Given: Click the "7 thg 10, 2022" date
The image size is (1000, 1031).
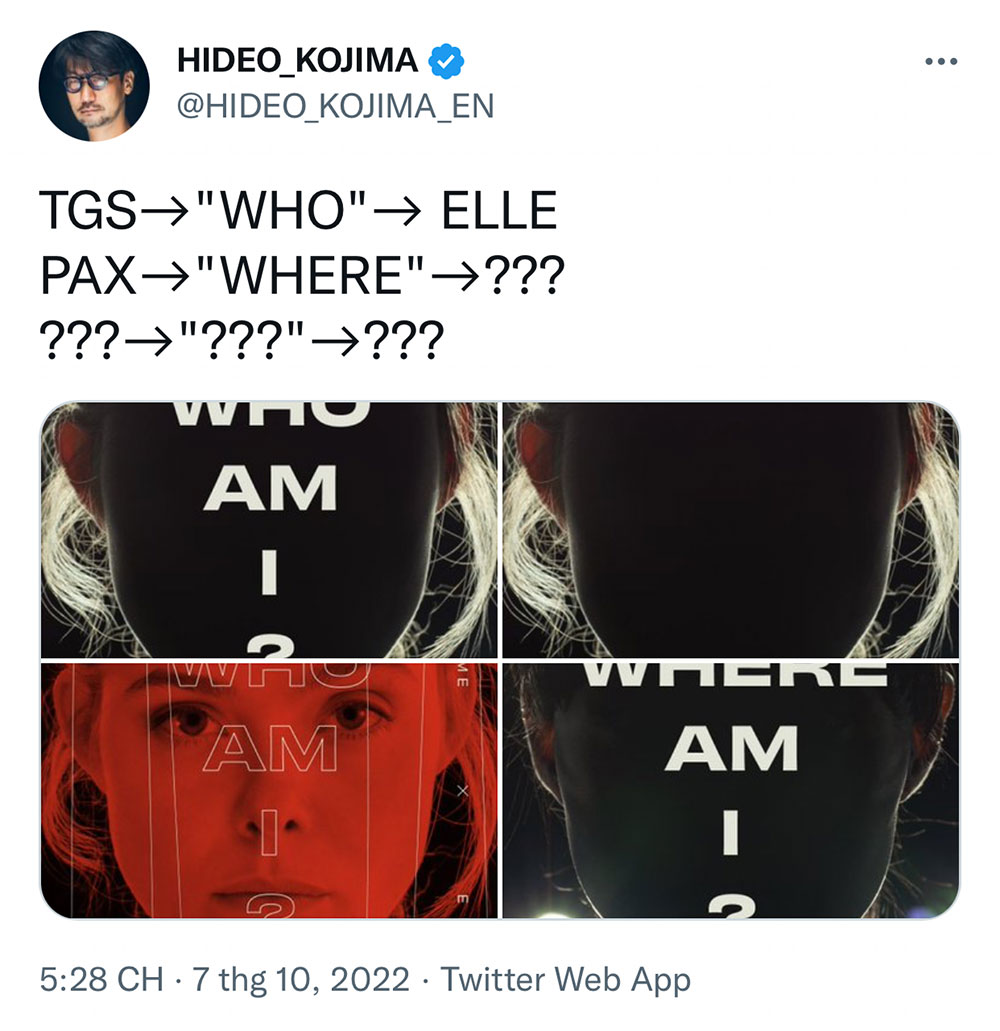Looking at the screenshot, I should point(300,979).
